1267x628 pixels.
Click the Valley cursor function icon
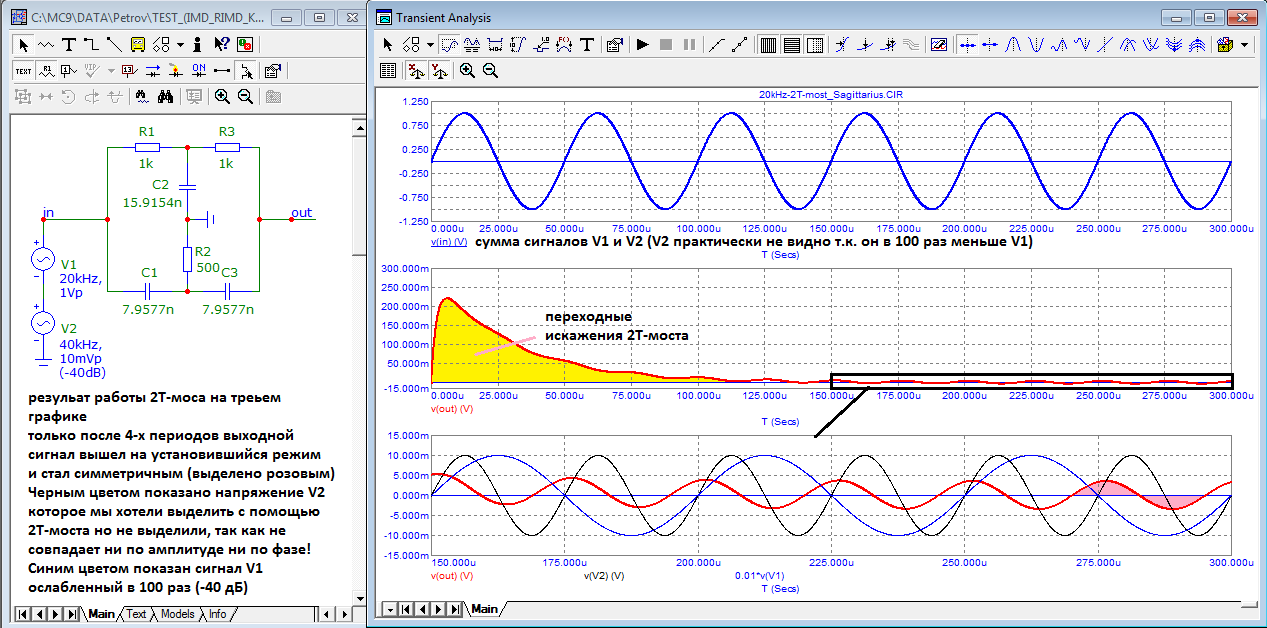pos(1036,45)
